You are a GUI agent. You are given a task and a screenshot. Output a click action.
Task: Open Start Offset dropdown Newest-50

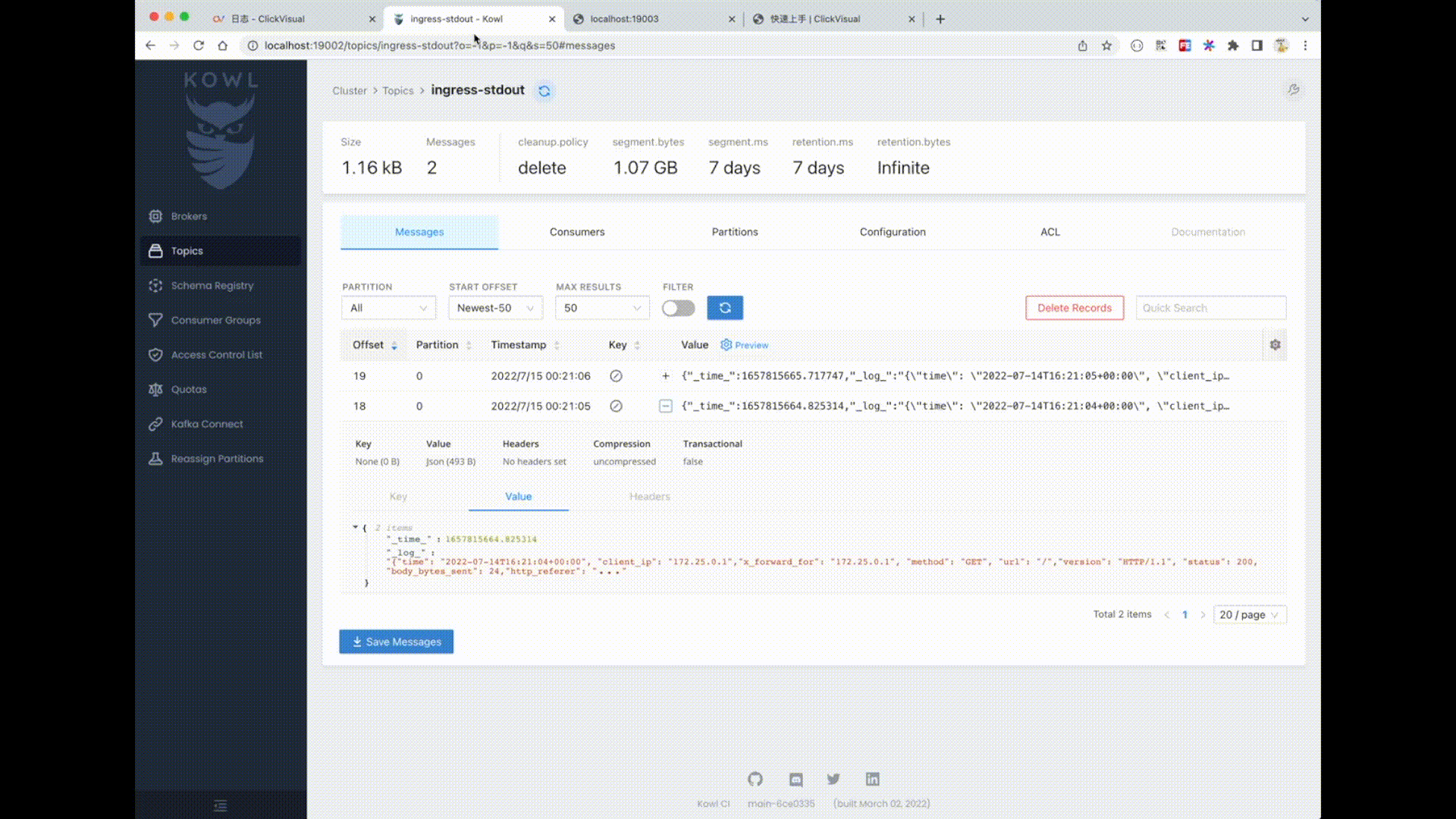click(495, 308)
